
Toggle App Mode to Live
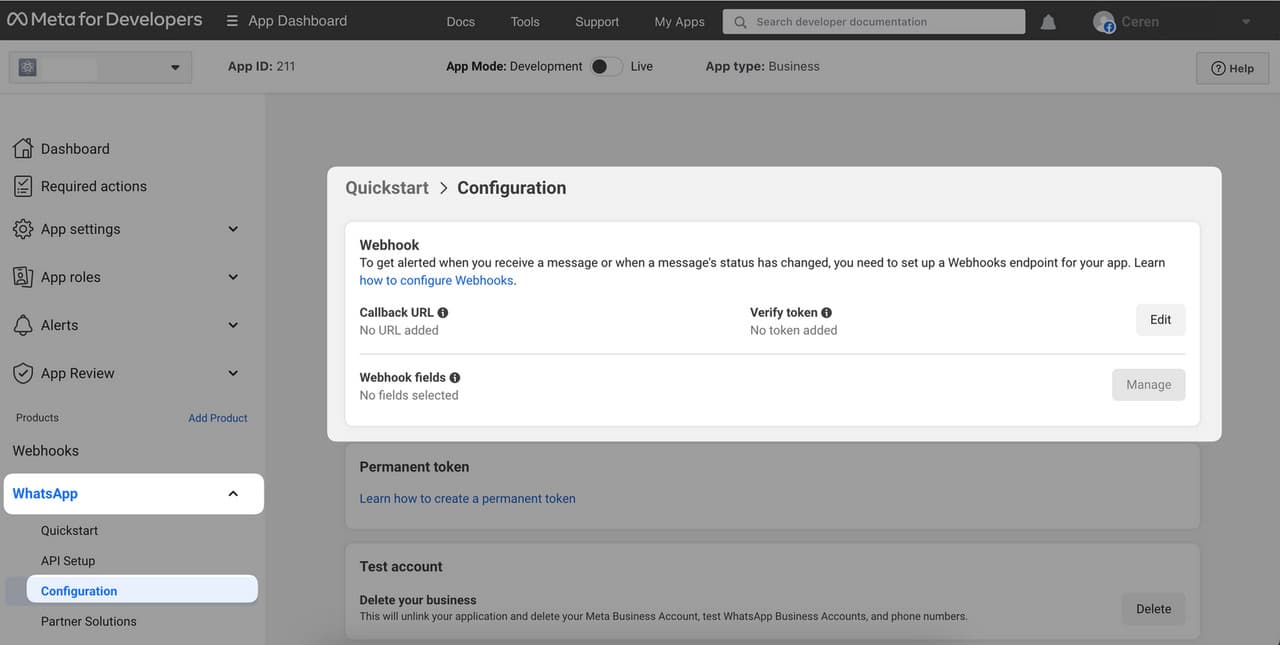(606, 67)
